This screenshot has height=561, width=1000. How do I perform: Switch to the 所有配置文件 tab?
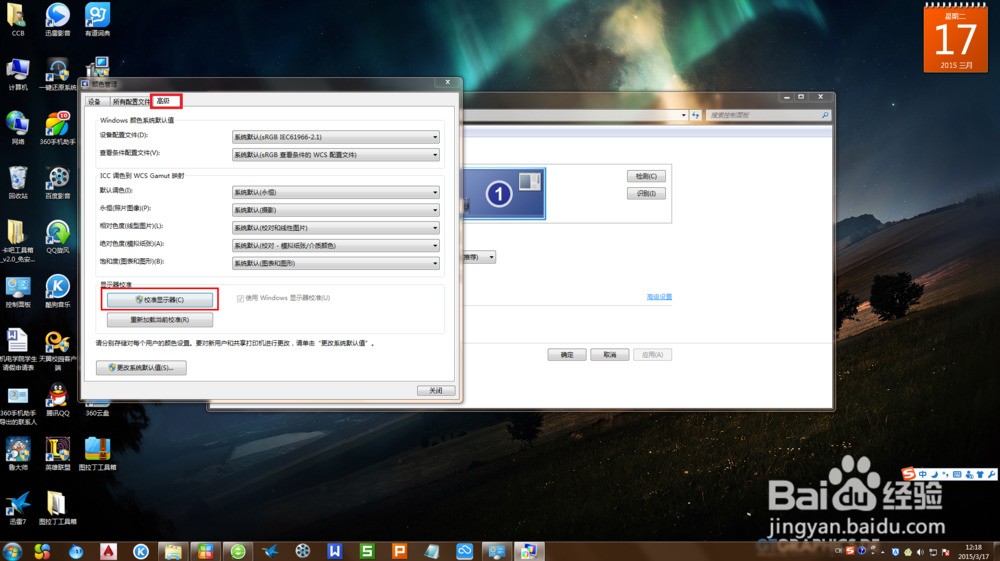click(x=131, y=101)
